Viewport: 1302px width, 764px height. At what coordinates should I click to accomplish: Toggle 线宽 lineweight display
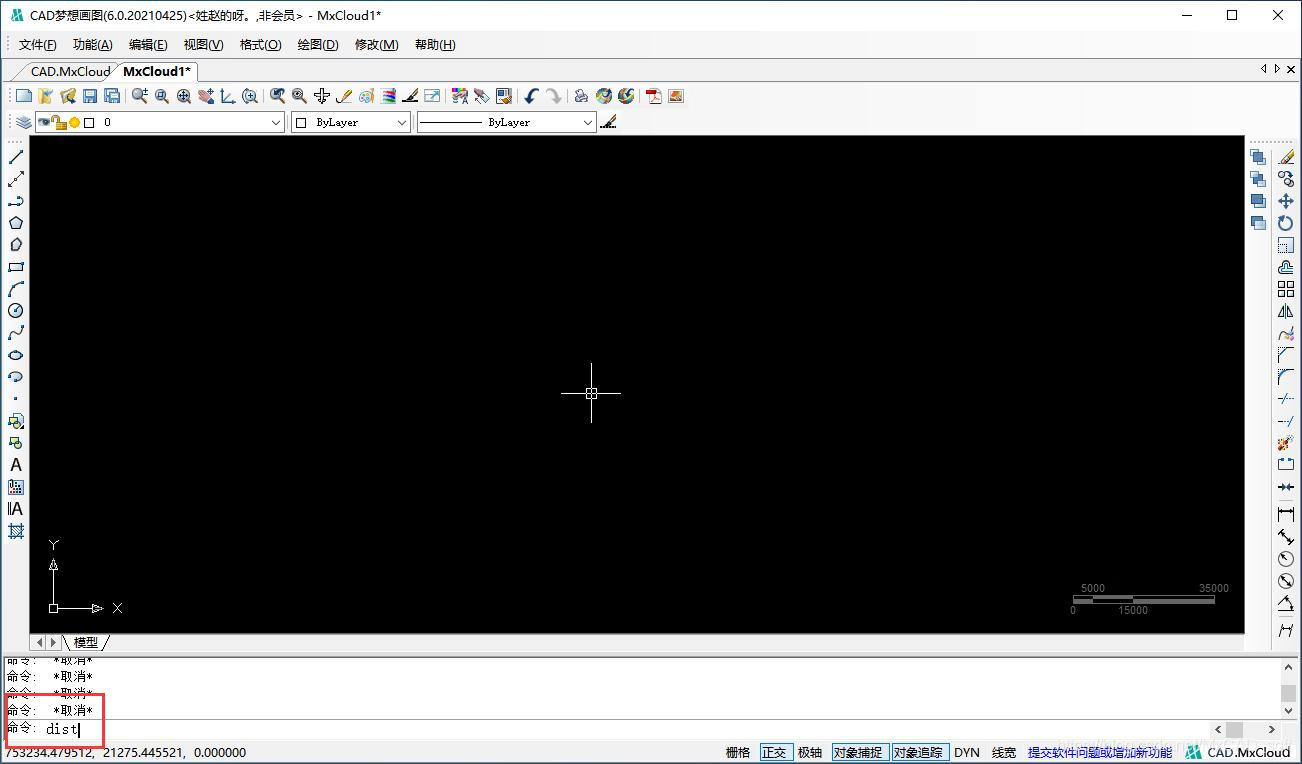coord(1004,752)
